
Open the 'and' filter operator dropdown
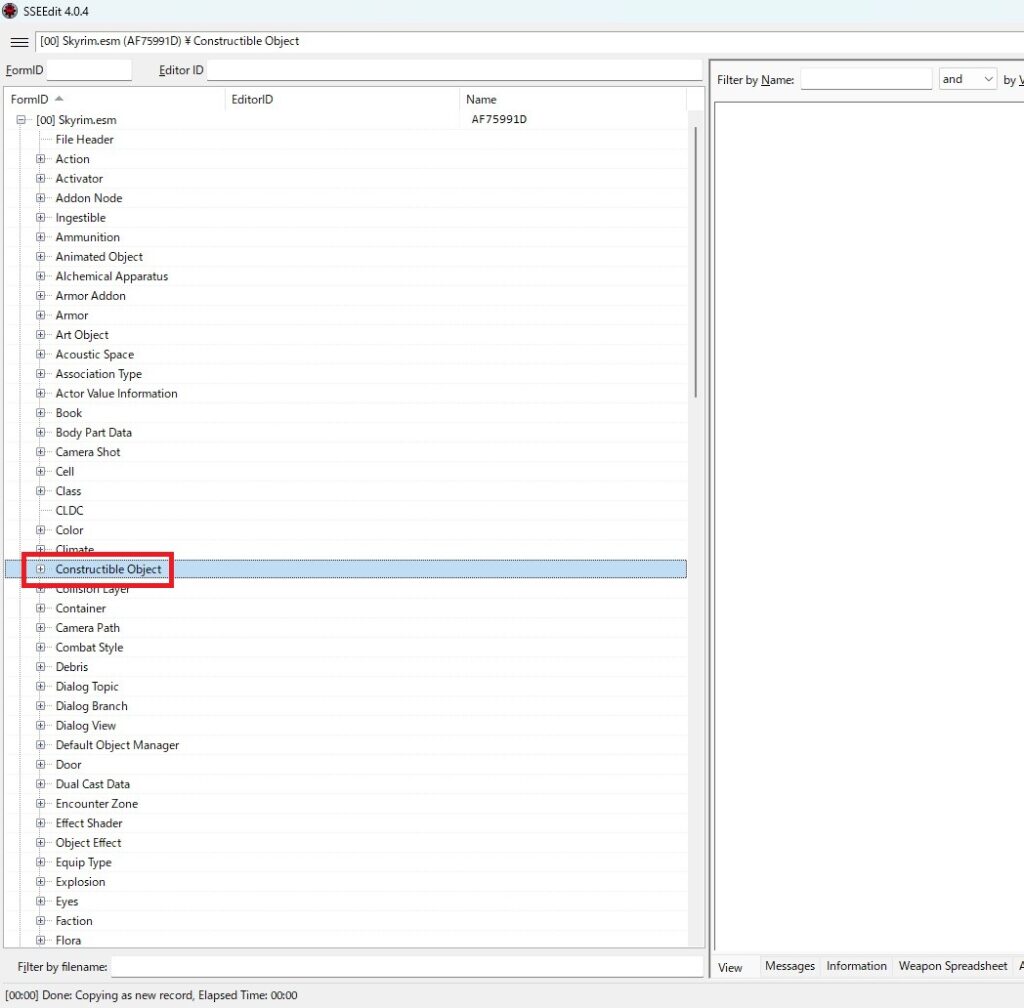[967, 79]
